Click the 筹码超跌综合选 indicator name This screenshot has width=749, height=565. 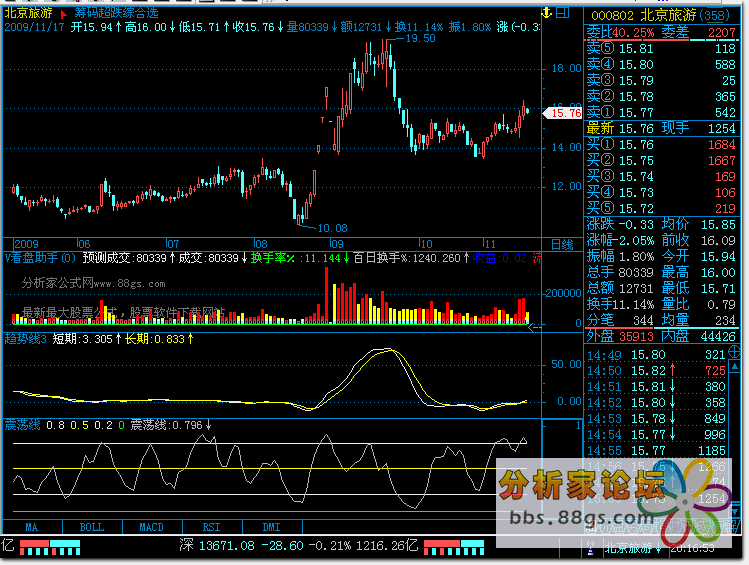click(117, 13)
